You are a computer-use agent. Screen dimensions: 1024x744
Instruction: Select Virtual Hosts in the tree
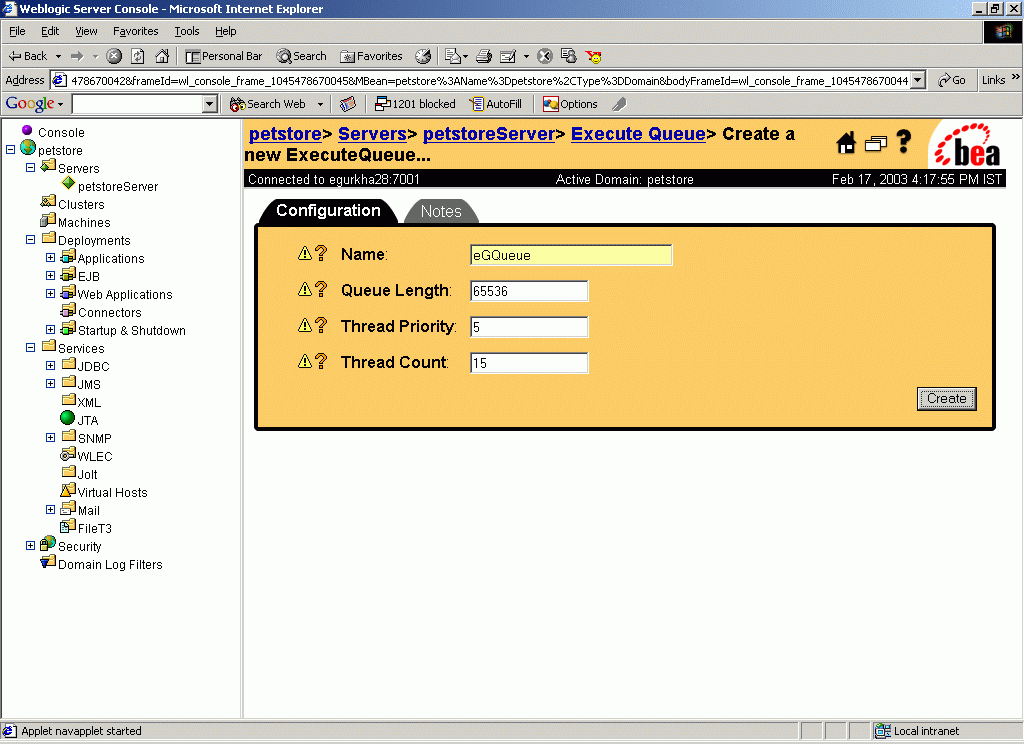pos(112,493)
